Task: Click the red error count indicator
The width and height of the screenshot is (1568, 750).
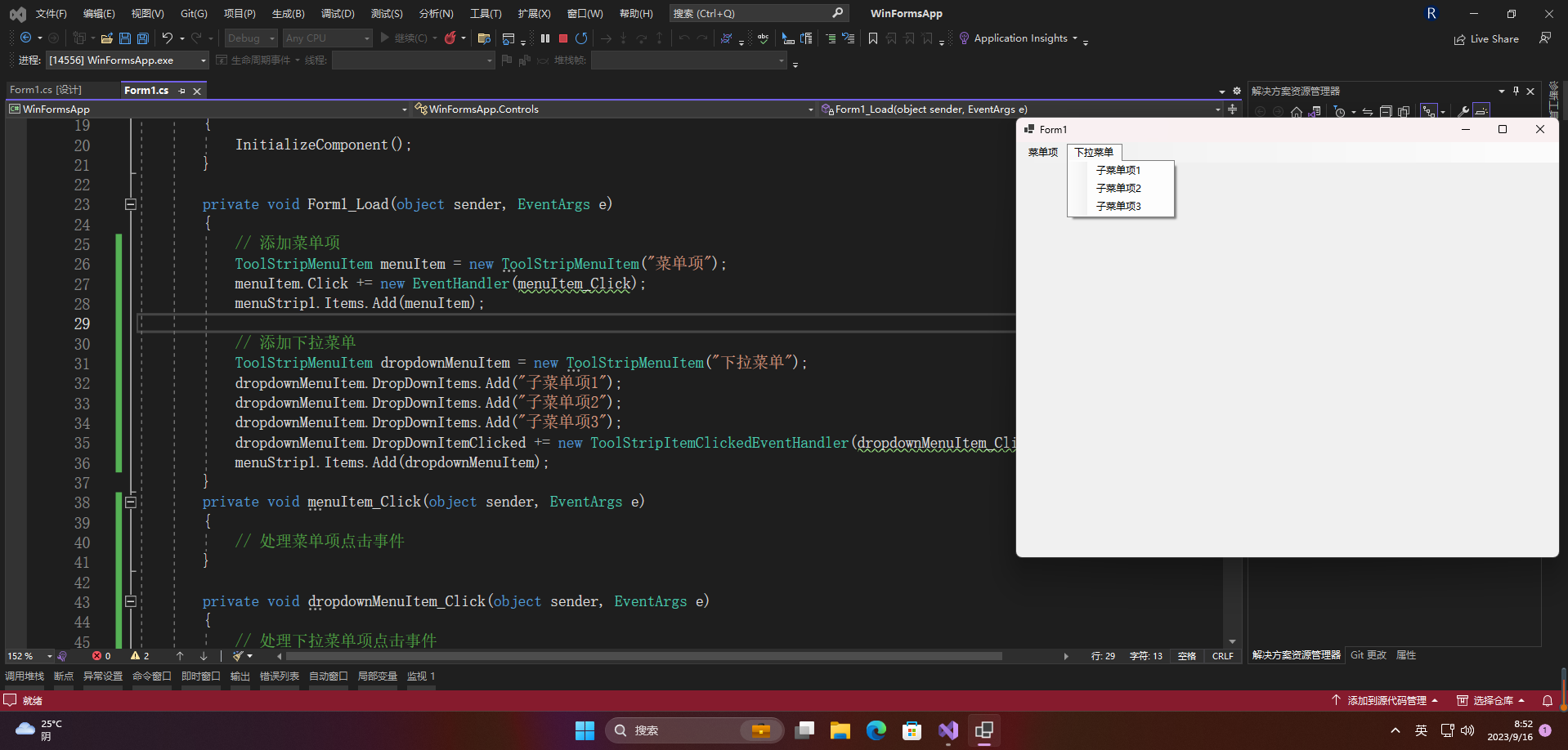Action: pos(101,656)
